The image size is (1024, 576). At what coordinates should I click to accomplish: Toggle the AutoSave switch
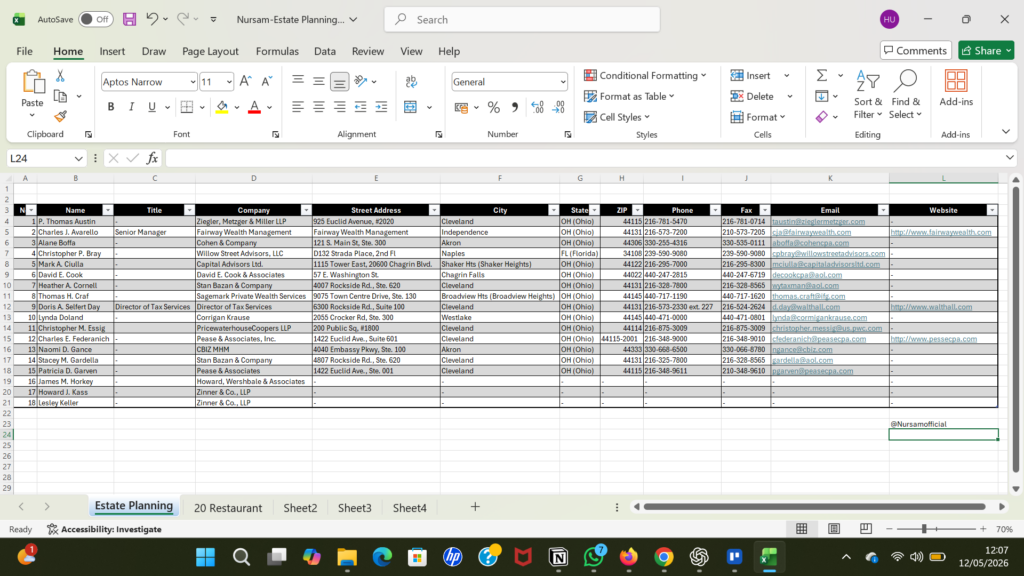(95, 20)
